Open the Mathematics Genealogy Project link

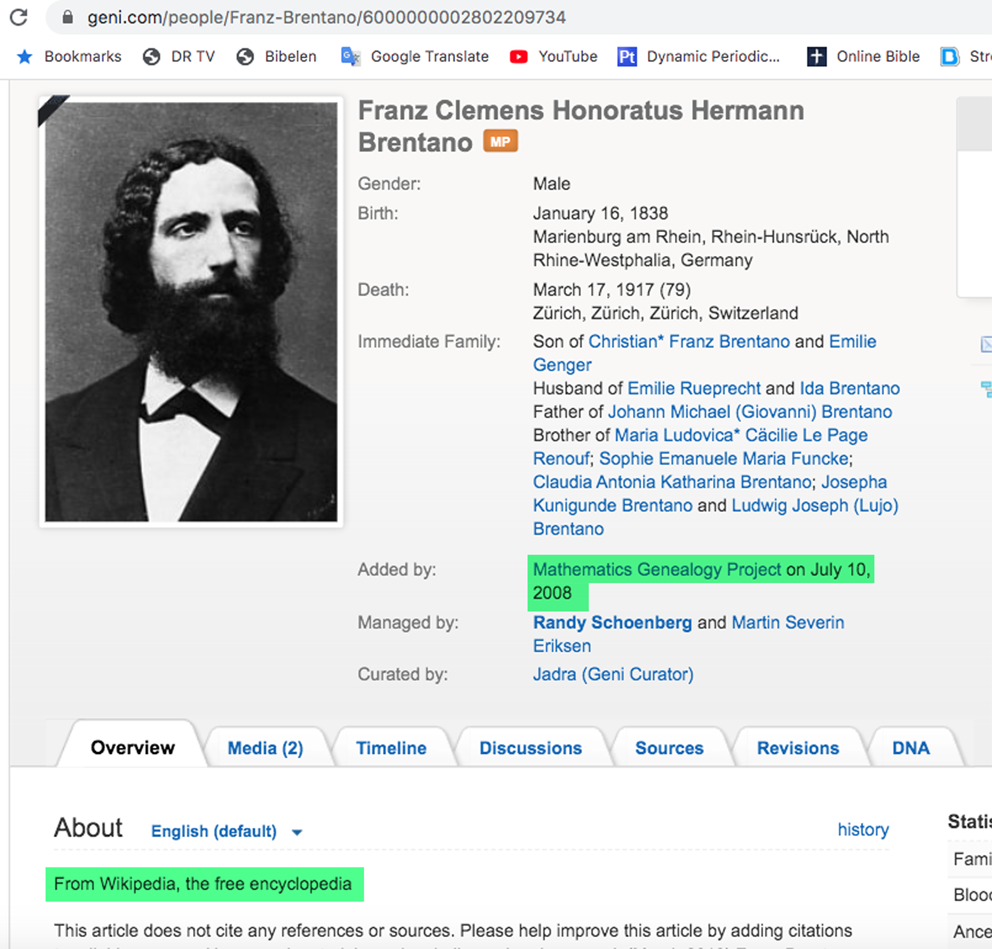657,569
